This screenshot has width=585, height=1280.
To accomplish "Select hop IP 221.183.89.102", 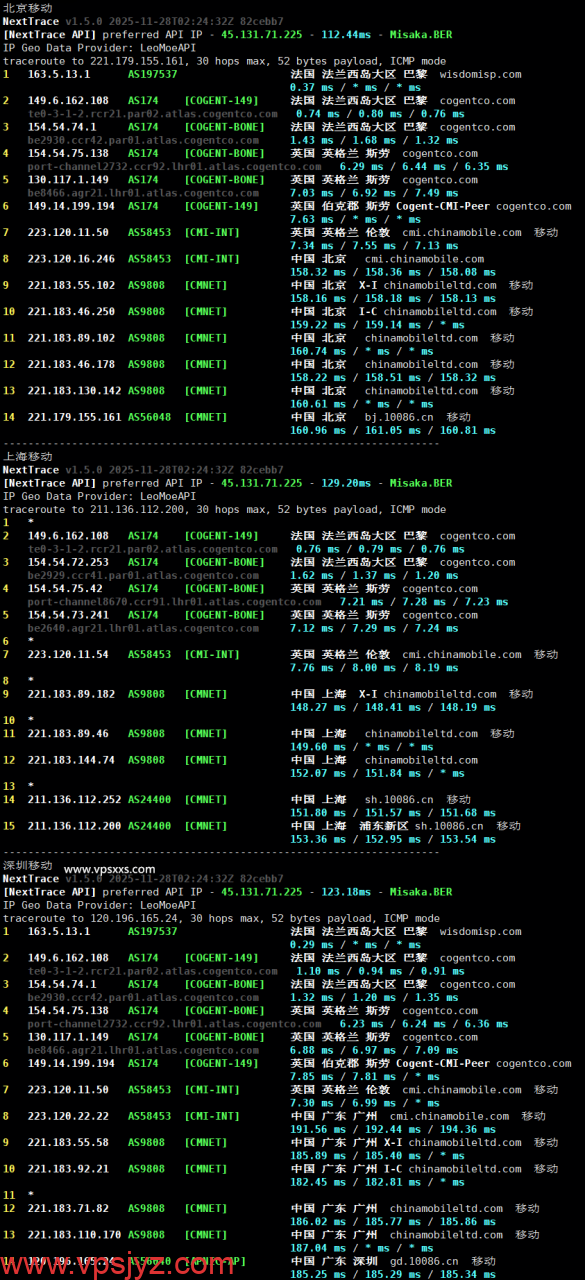I will 71,338.
